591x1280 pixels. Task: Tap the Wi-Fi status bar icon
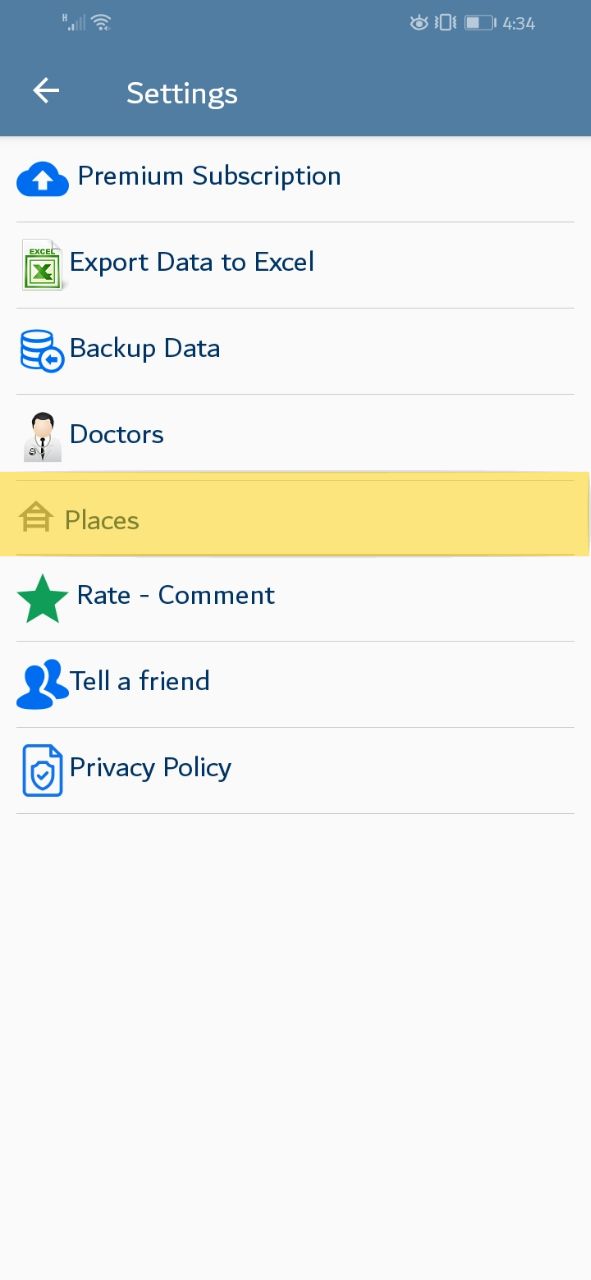[x=101, y=21]
